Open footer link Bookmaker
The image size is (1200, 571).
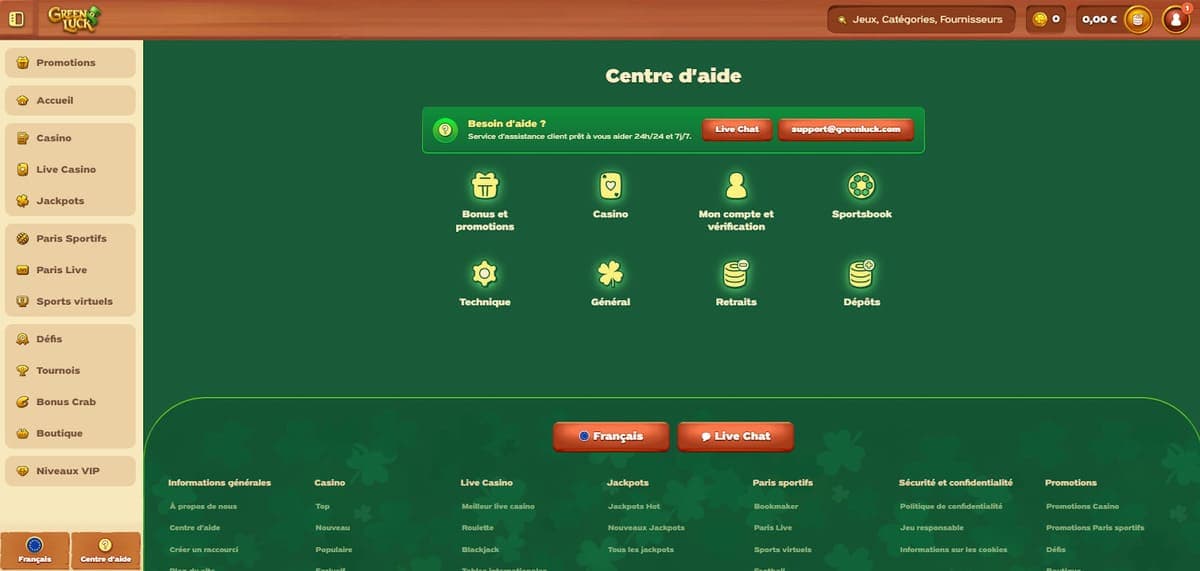pyautogui.click(x=776, y=506)
